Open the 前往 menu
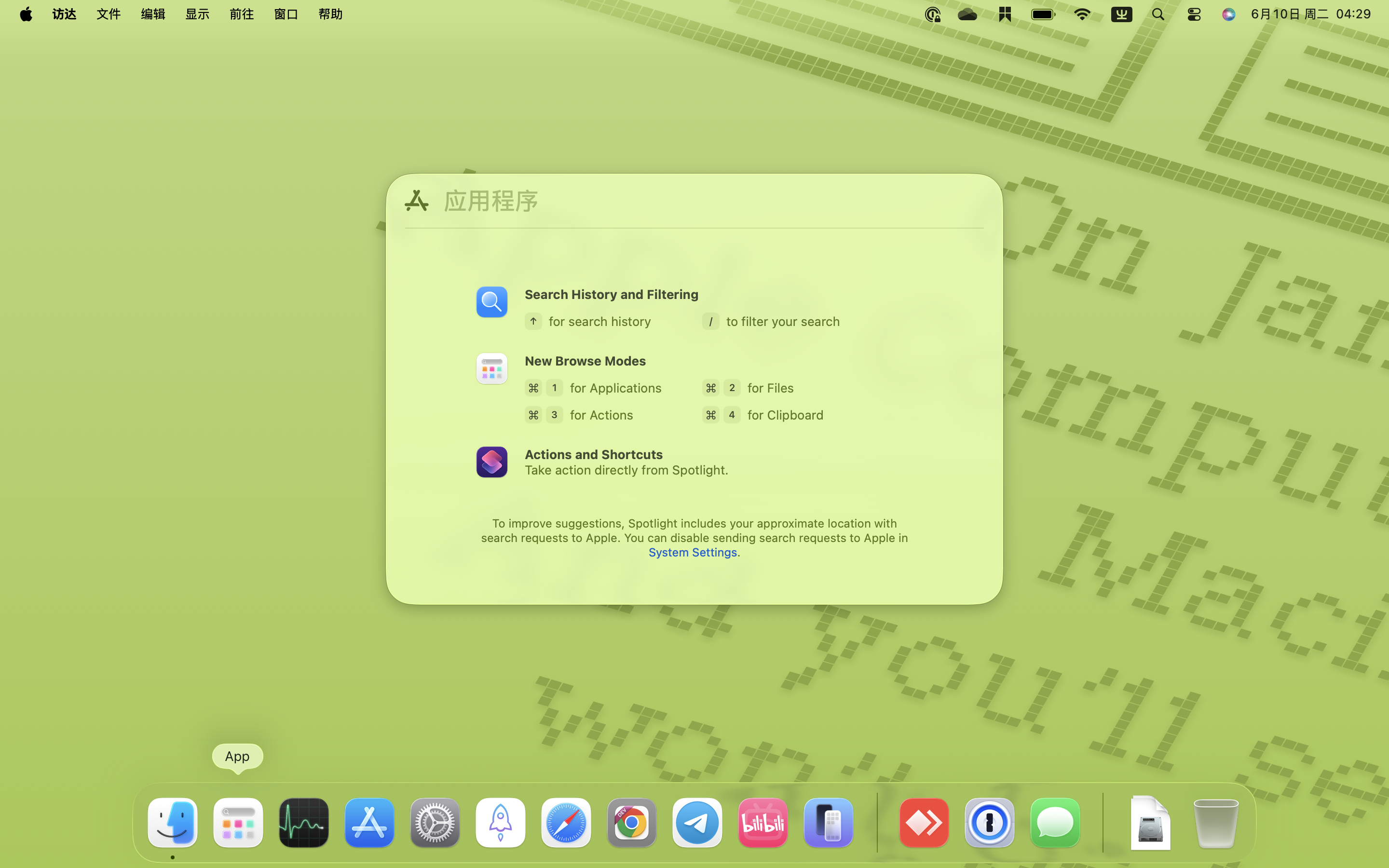1389x868 pixels. (x=241, y=14)
